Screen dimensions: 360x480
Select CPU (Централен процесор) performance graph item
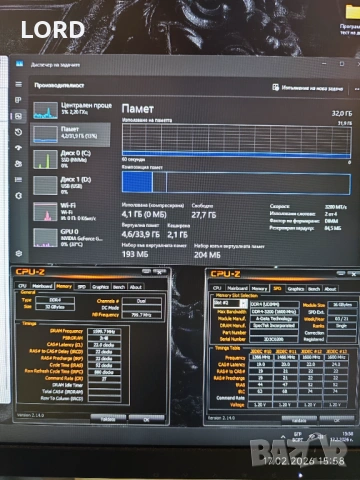click(x=72, y=110)
